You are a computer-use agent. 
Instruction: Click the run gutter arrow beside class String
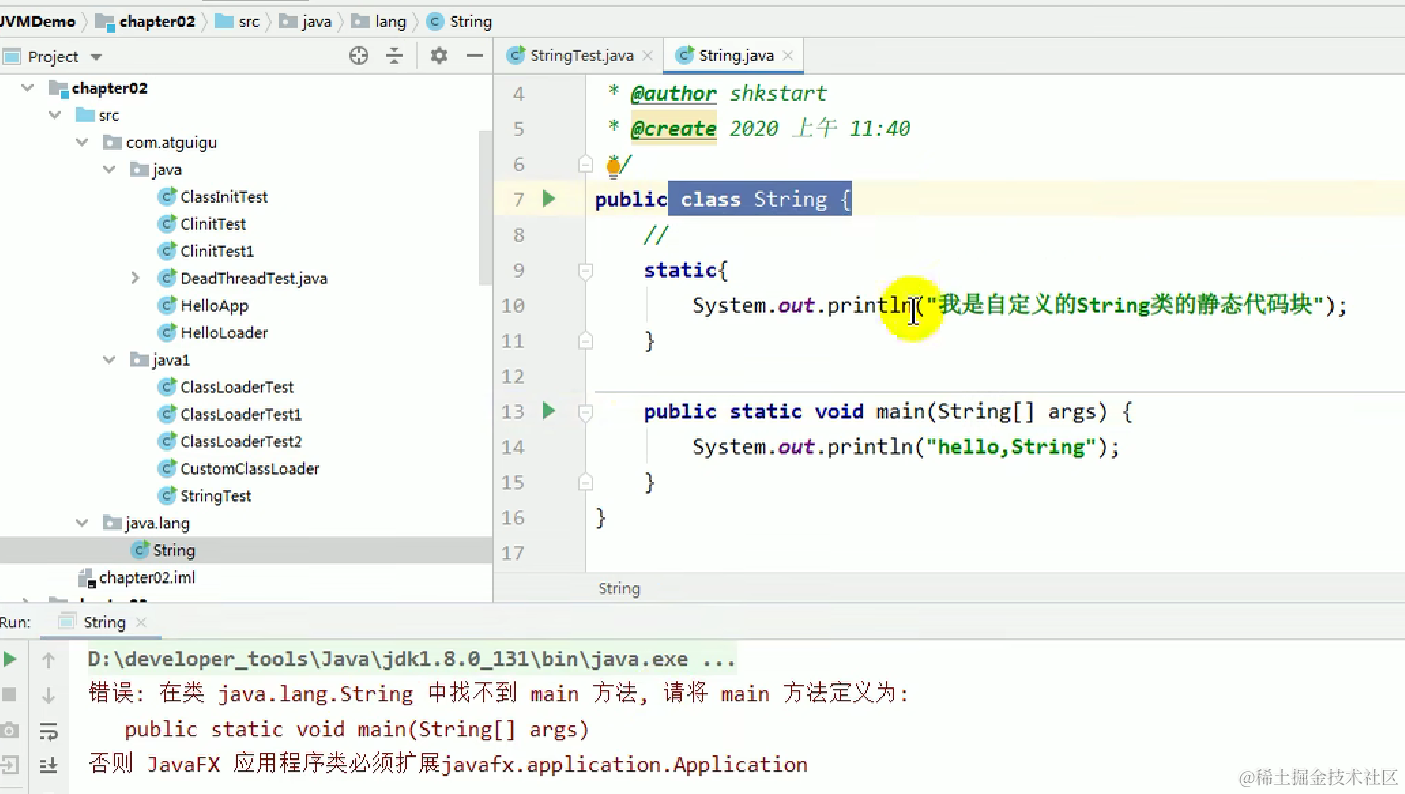[x=548, y=199]
